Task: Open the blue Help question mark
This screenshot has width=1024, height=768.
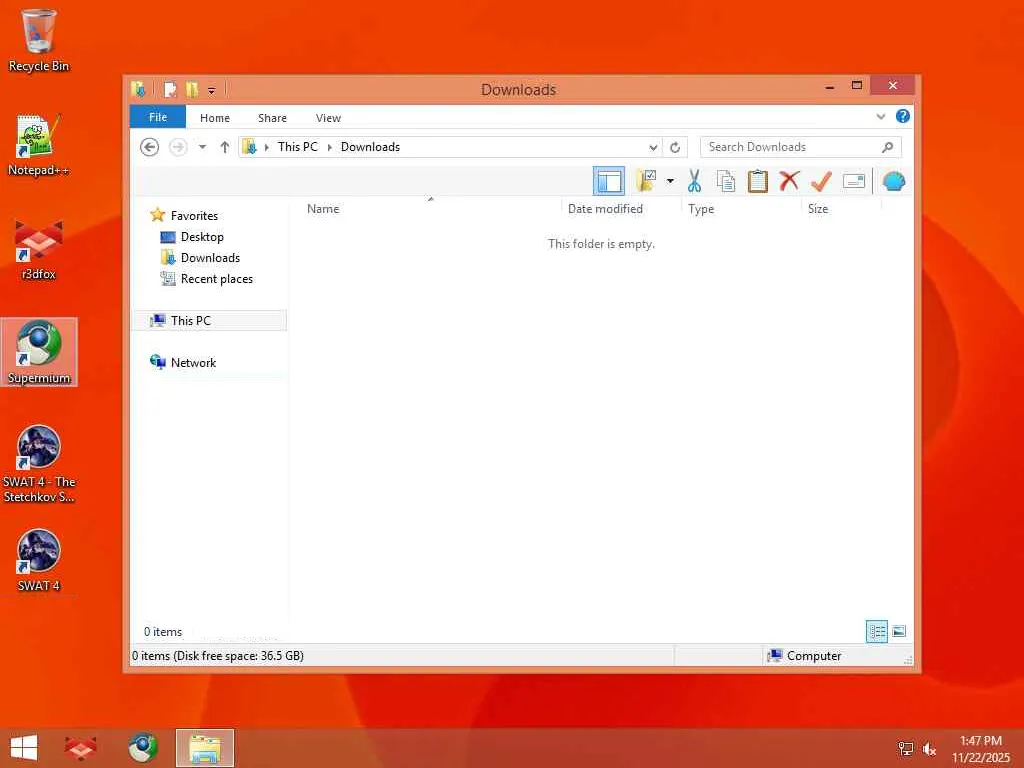Action: (903, 116)
